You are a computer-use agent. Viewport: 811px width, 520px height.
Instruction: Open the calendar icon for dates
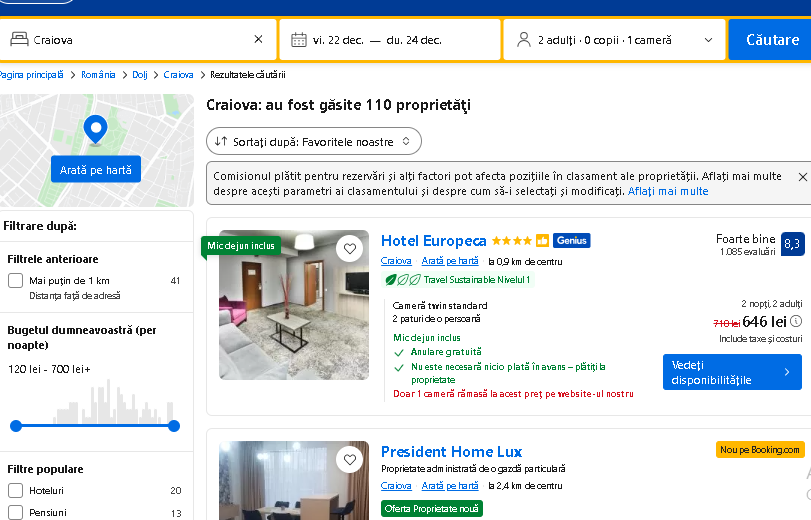click(299, 40)
